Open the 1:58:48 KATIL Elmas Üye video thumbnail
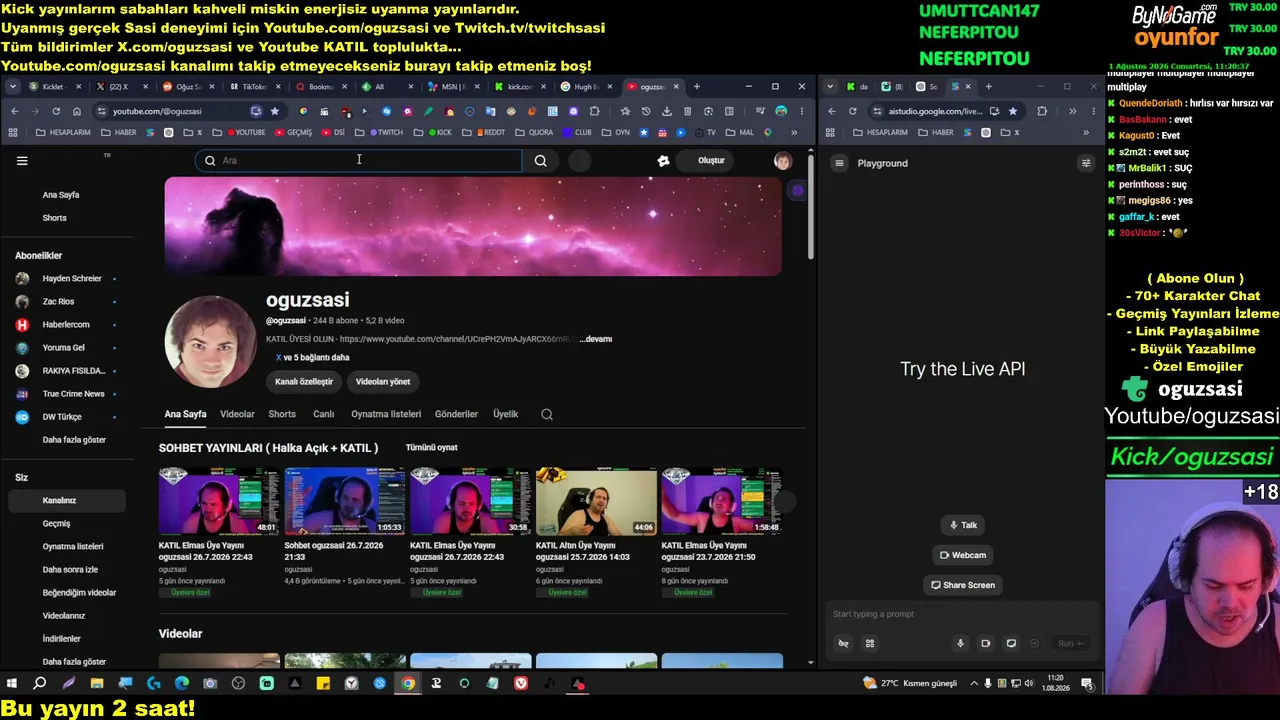 click(722, 501)
